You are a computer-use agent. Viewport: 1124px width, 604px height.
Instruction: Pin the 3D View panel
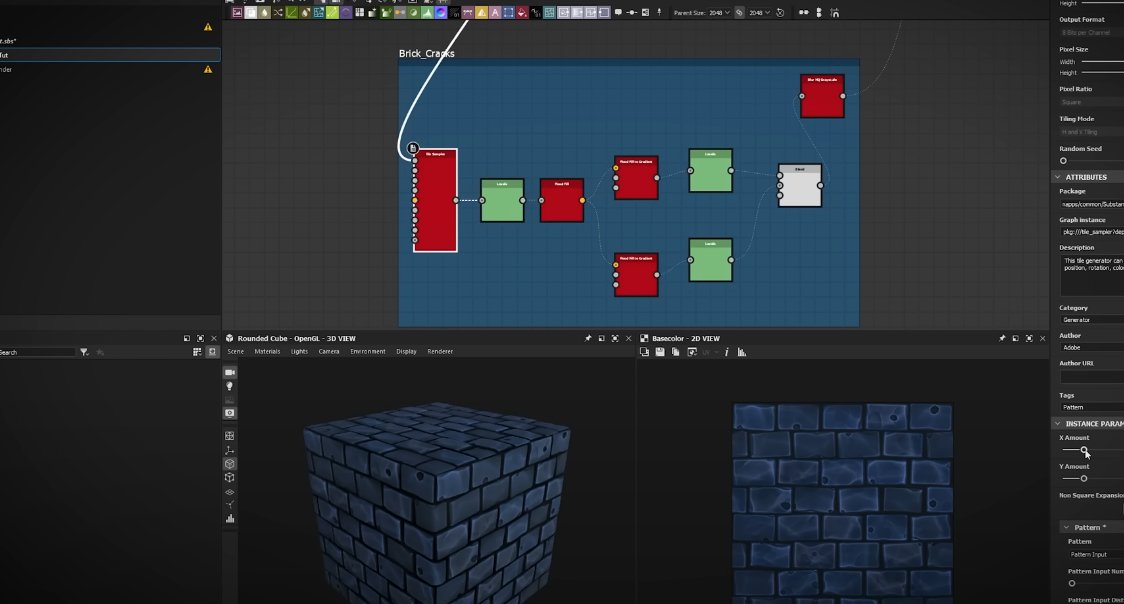(x=588, y=338)
